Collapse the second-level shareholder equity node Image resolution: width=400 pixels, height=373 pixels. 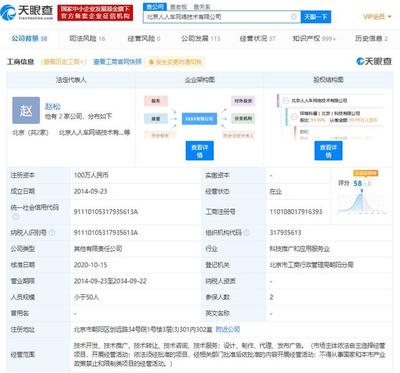pyautogui.click(x=294, y=116)
